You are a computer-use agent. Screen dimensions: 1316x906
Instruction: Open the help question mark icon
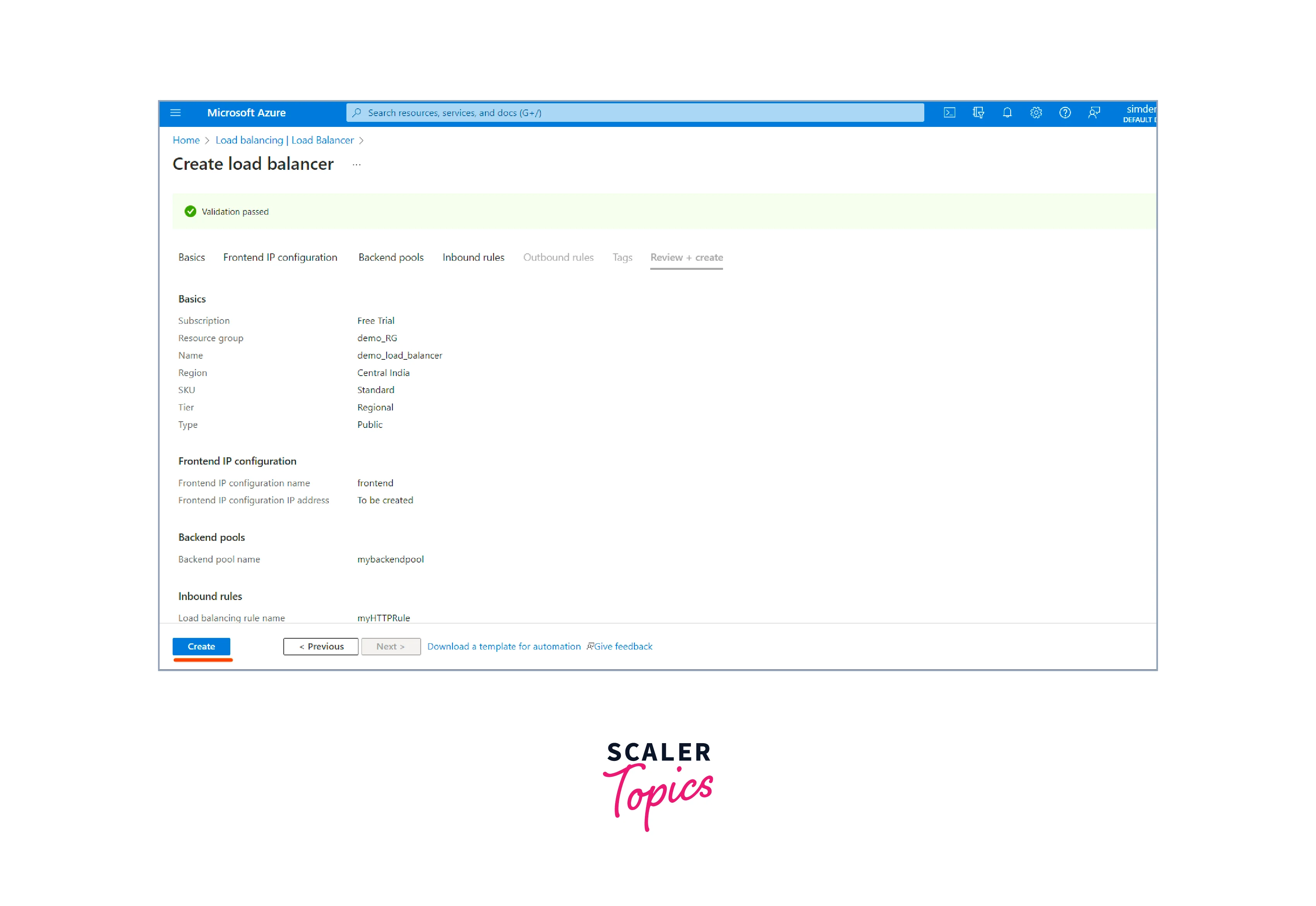pyautogui.click(x=1065, y=113)
